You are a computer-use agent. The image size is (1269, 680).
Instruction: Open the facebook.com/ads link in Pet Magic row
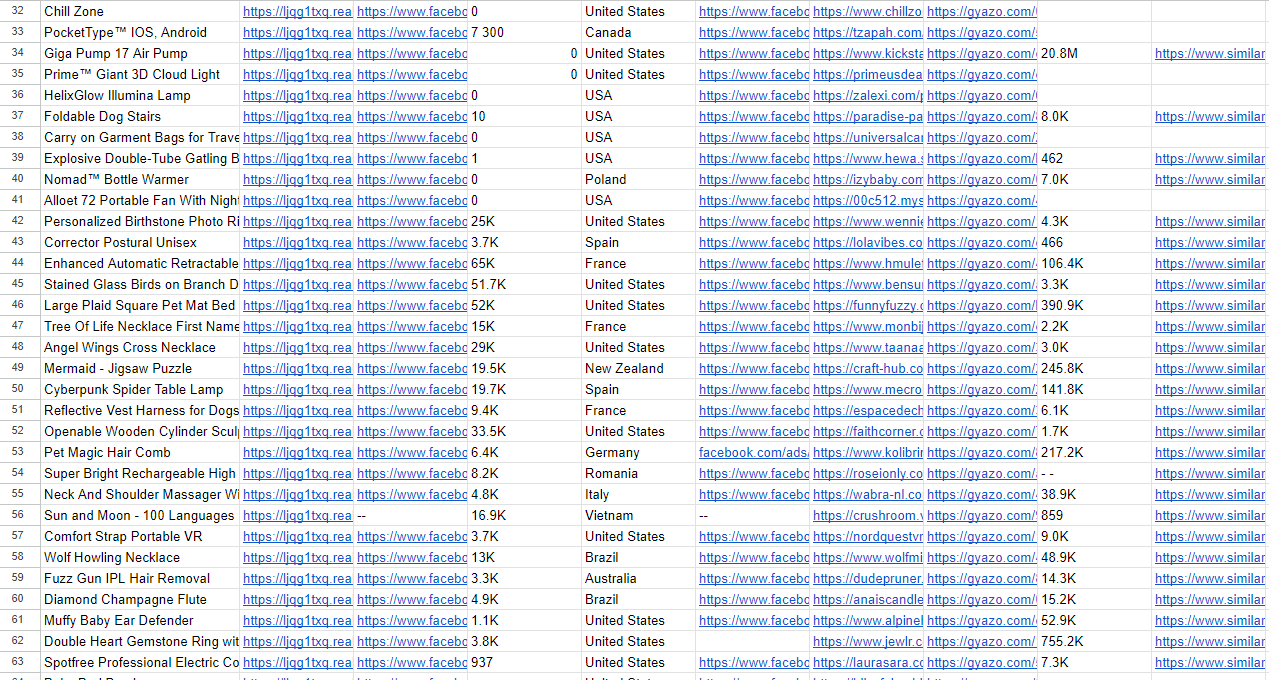coord(753,453)
